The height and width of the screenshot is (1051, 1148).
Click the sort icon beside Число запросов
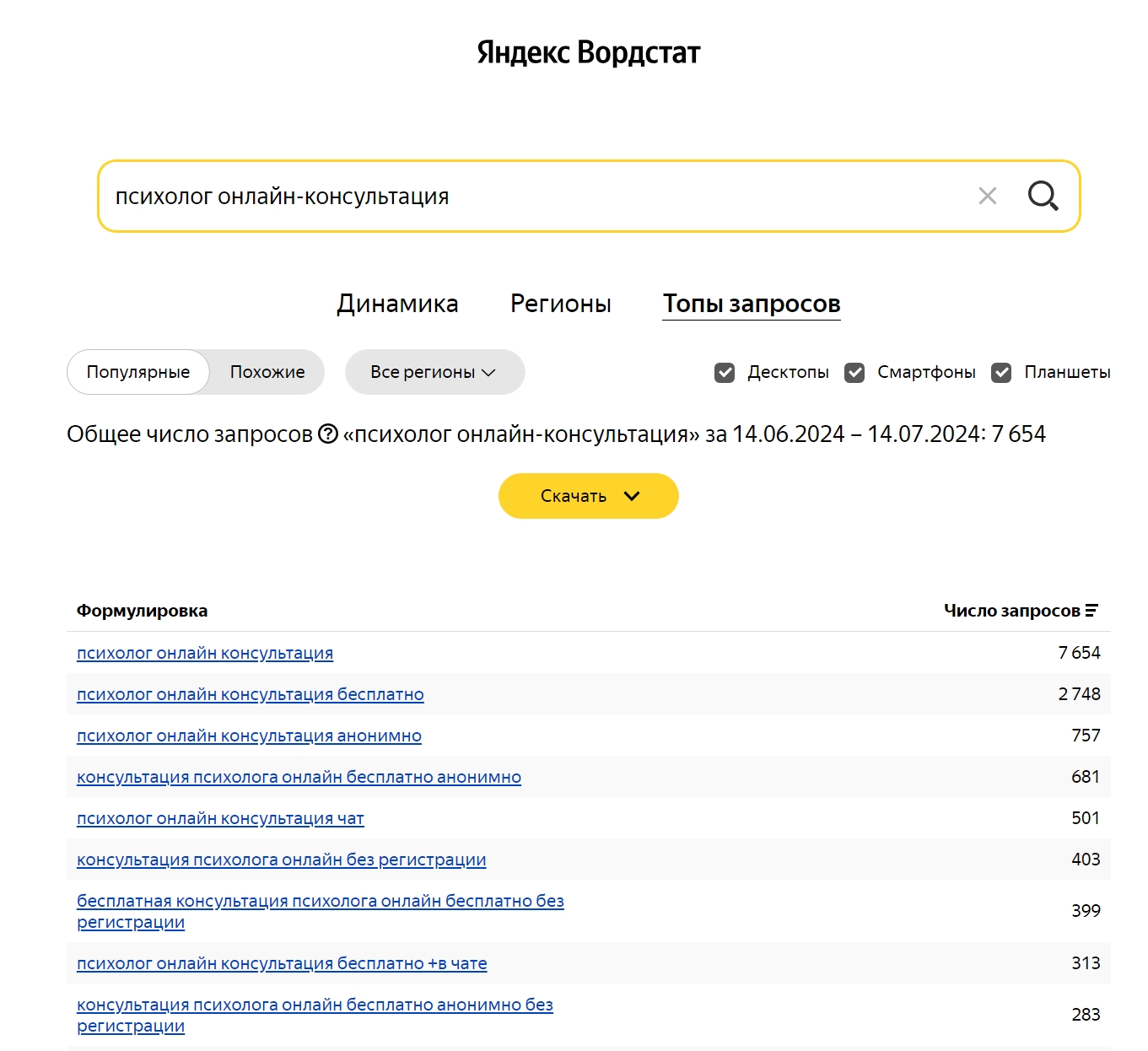[x=1091, y=611]
